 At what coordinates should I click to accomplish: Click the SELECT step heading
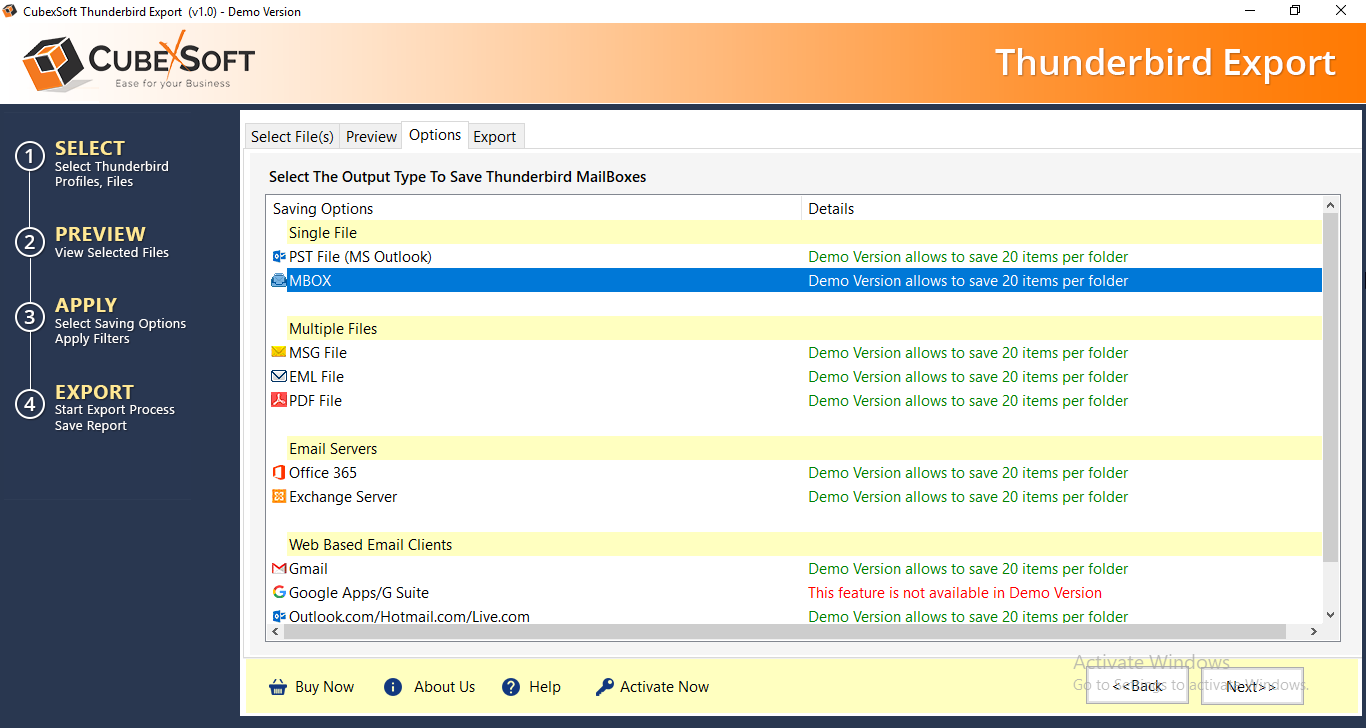pyautogui.click(x=90, y=148)
